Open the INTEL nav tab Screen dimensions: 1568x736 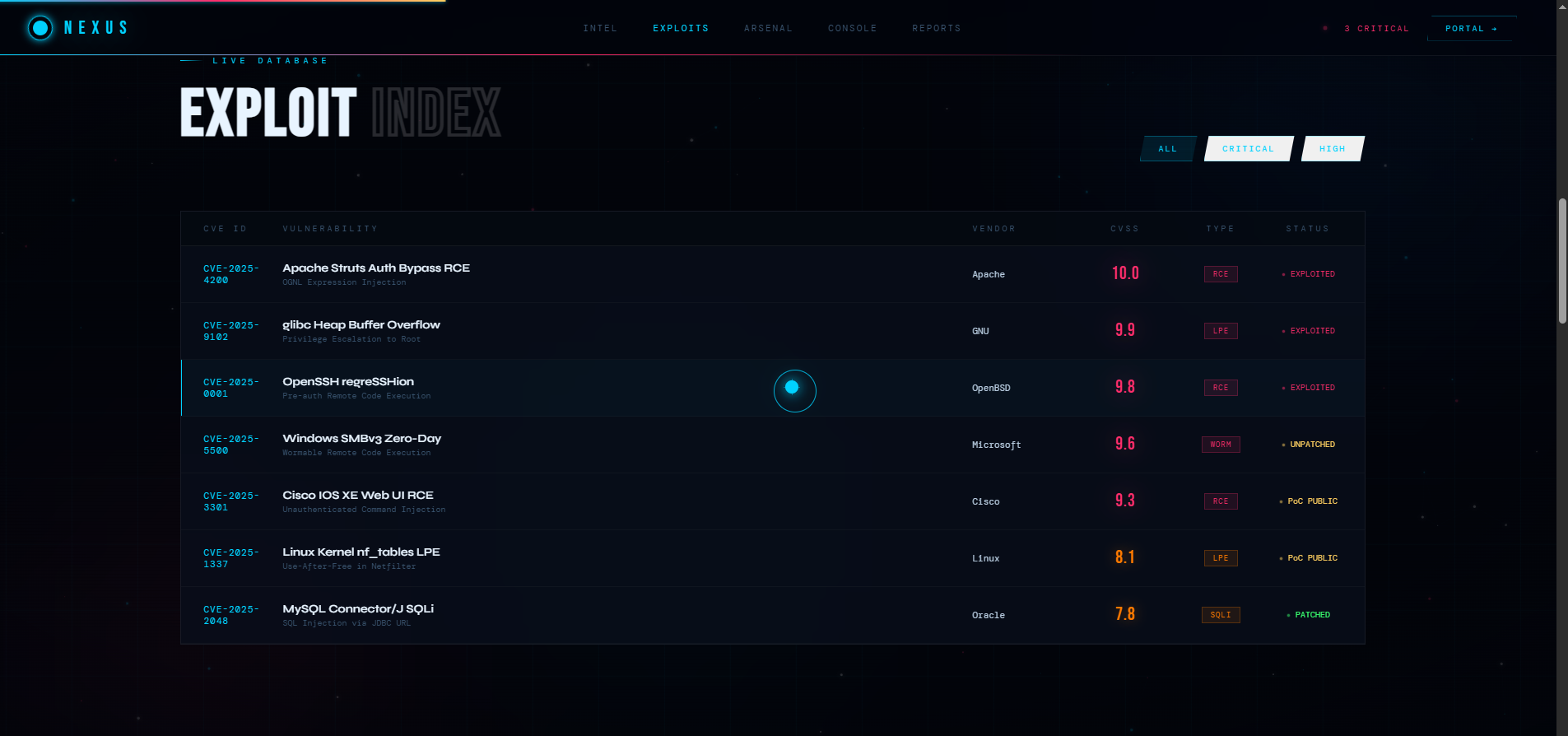600,29
